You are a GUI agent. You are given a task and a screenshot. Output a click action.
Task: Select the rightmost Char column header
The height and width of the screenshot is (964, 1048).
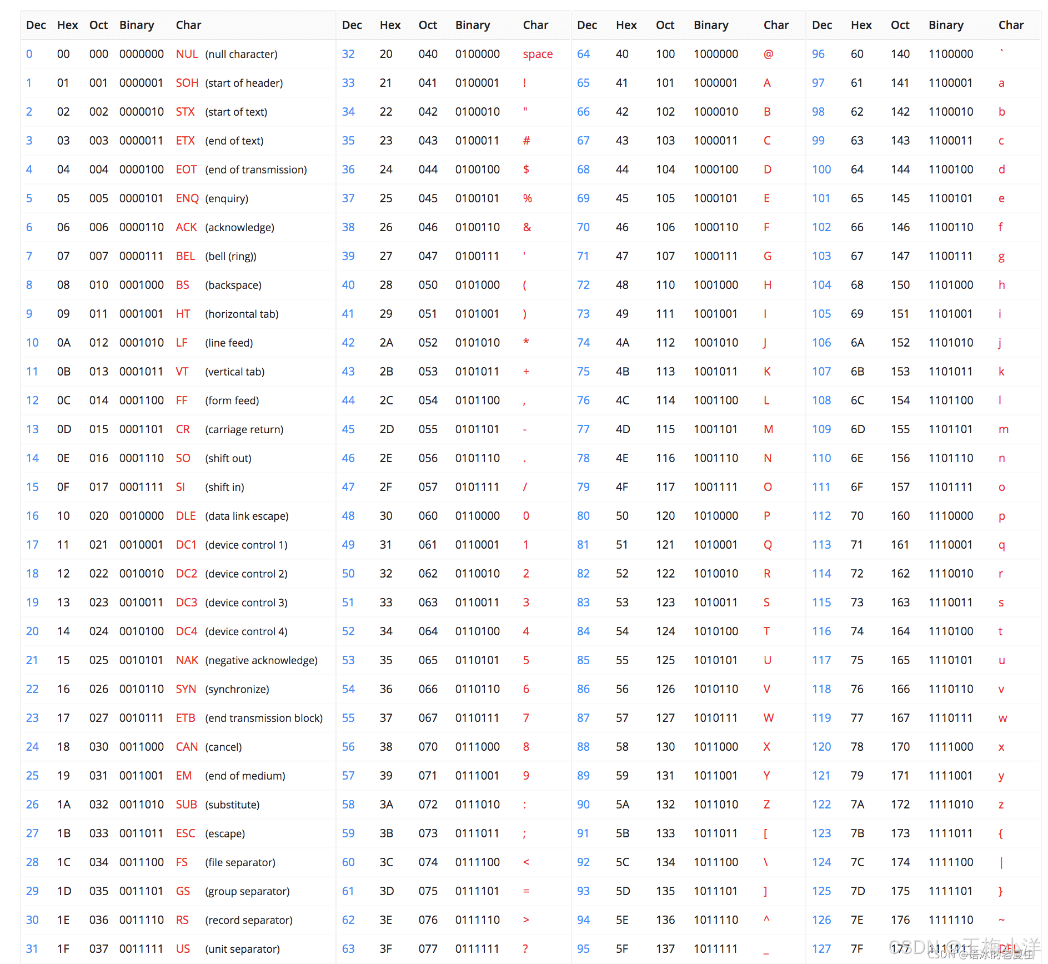tap(1010, 25)
